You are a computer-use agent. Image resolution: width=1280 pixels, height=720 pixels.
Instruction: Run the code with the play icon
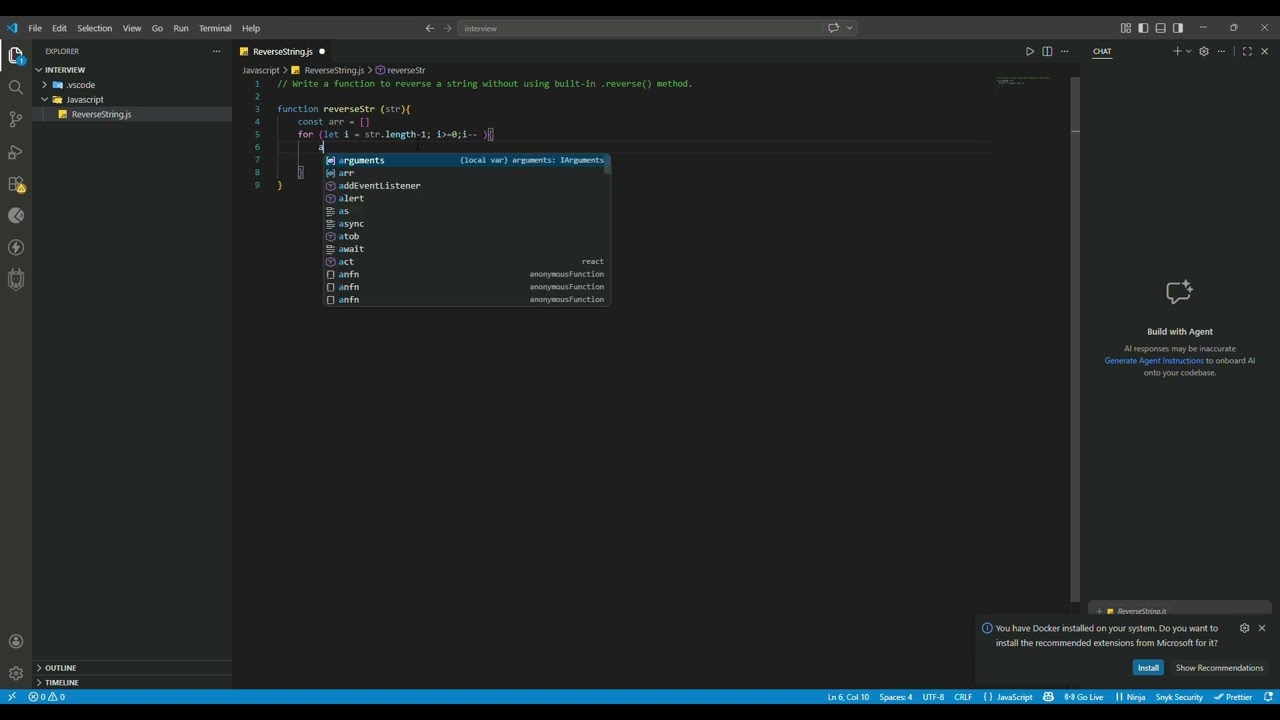point(1030,51)
